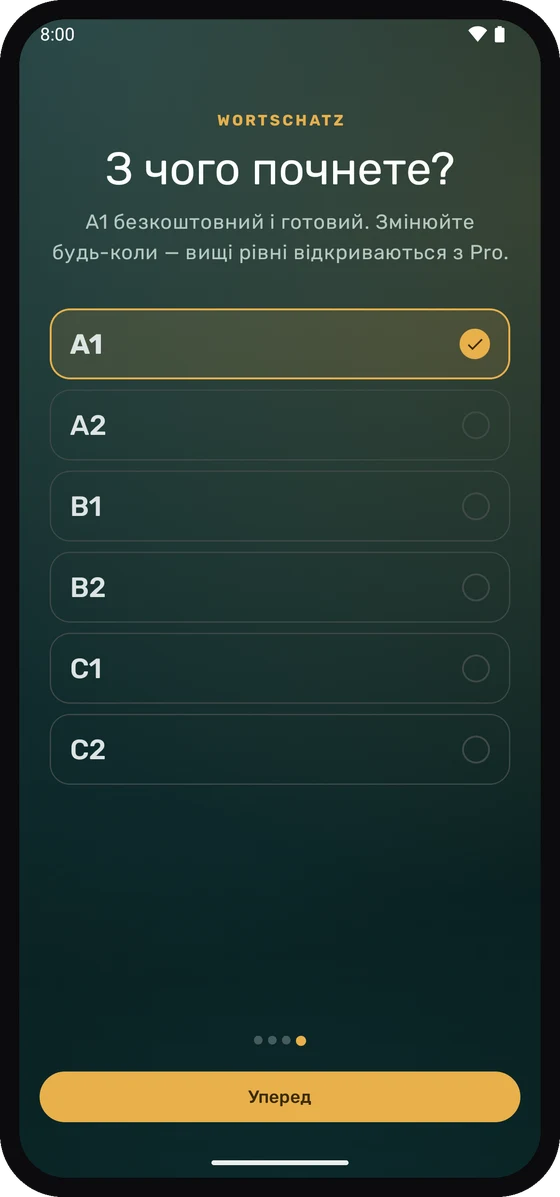The width and height of the screenshot is (560, 1197).
Task: Select the B1 radio circle
Action: [476, 506]
